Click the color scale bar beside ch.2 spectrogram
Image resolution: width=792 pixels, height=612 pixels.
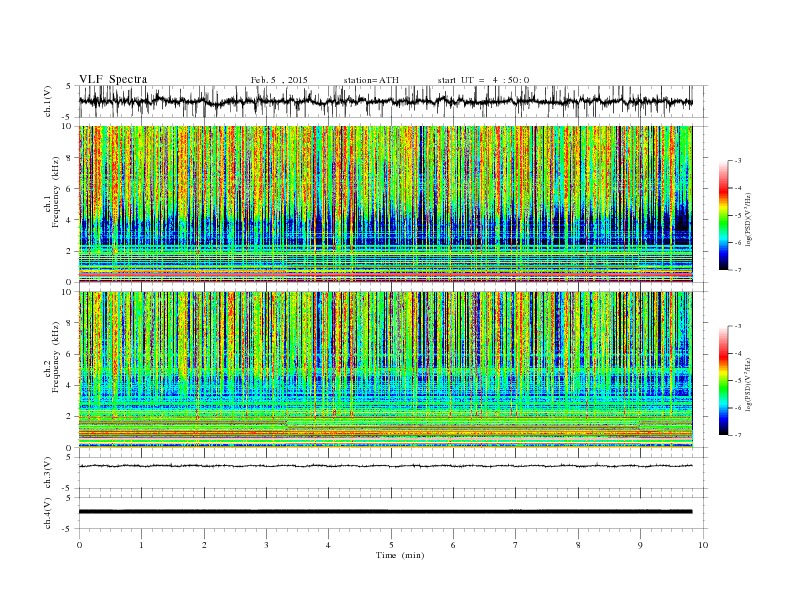pos(724,381)
